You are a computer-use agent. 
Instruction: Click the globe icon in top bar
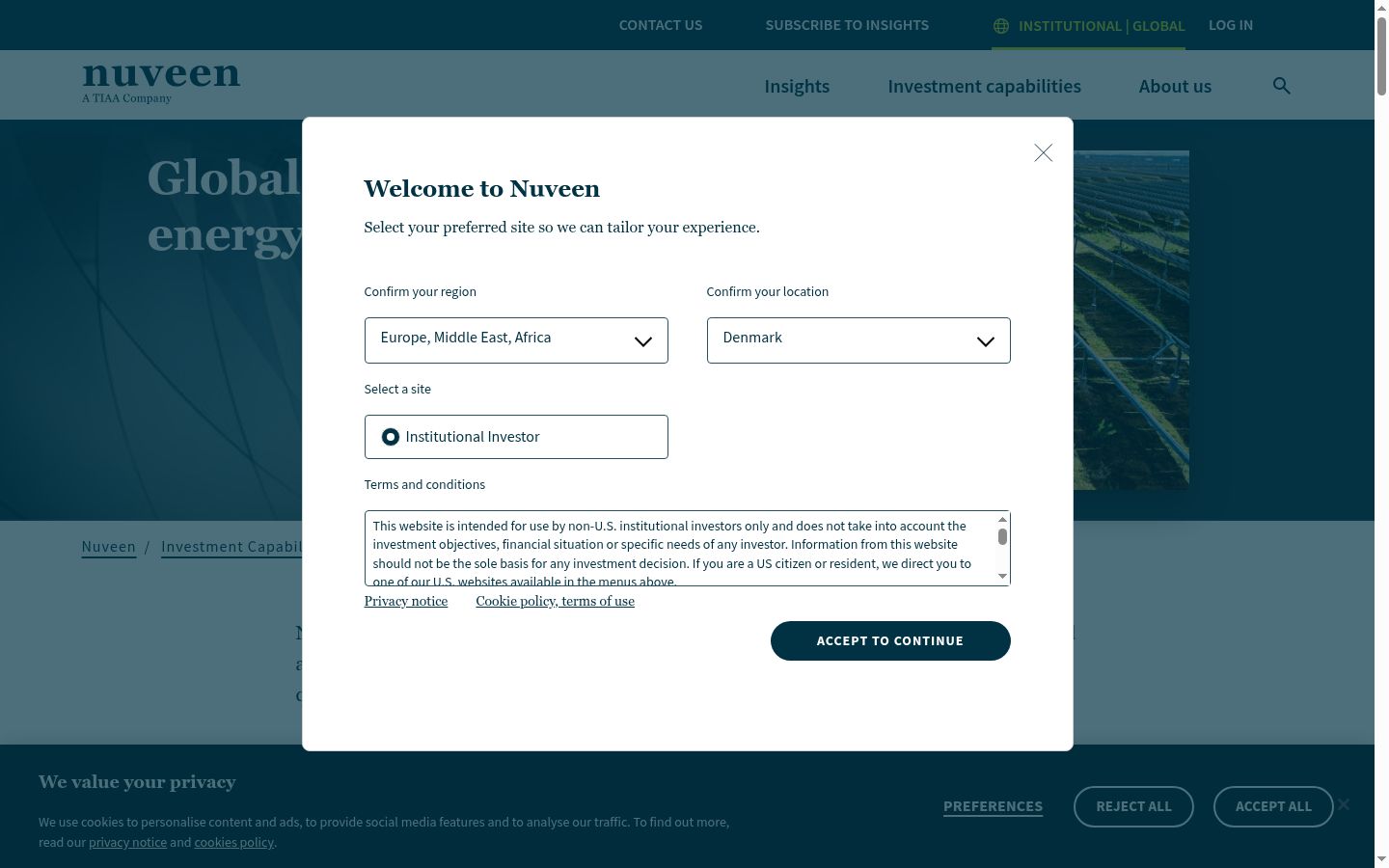pos(1001,26)
